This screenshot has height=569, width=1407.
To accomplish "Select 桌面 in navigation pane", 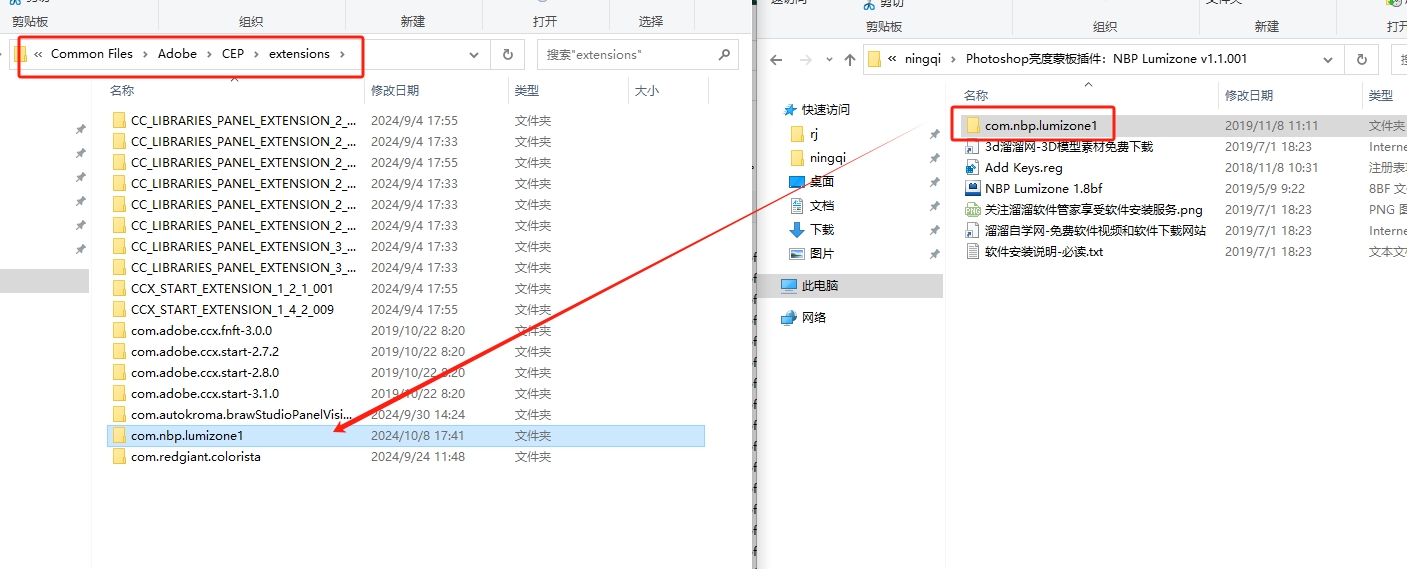I will point(822,181).
